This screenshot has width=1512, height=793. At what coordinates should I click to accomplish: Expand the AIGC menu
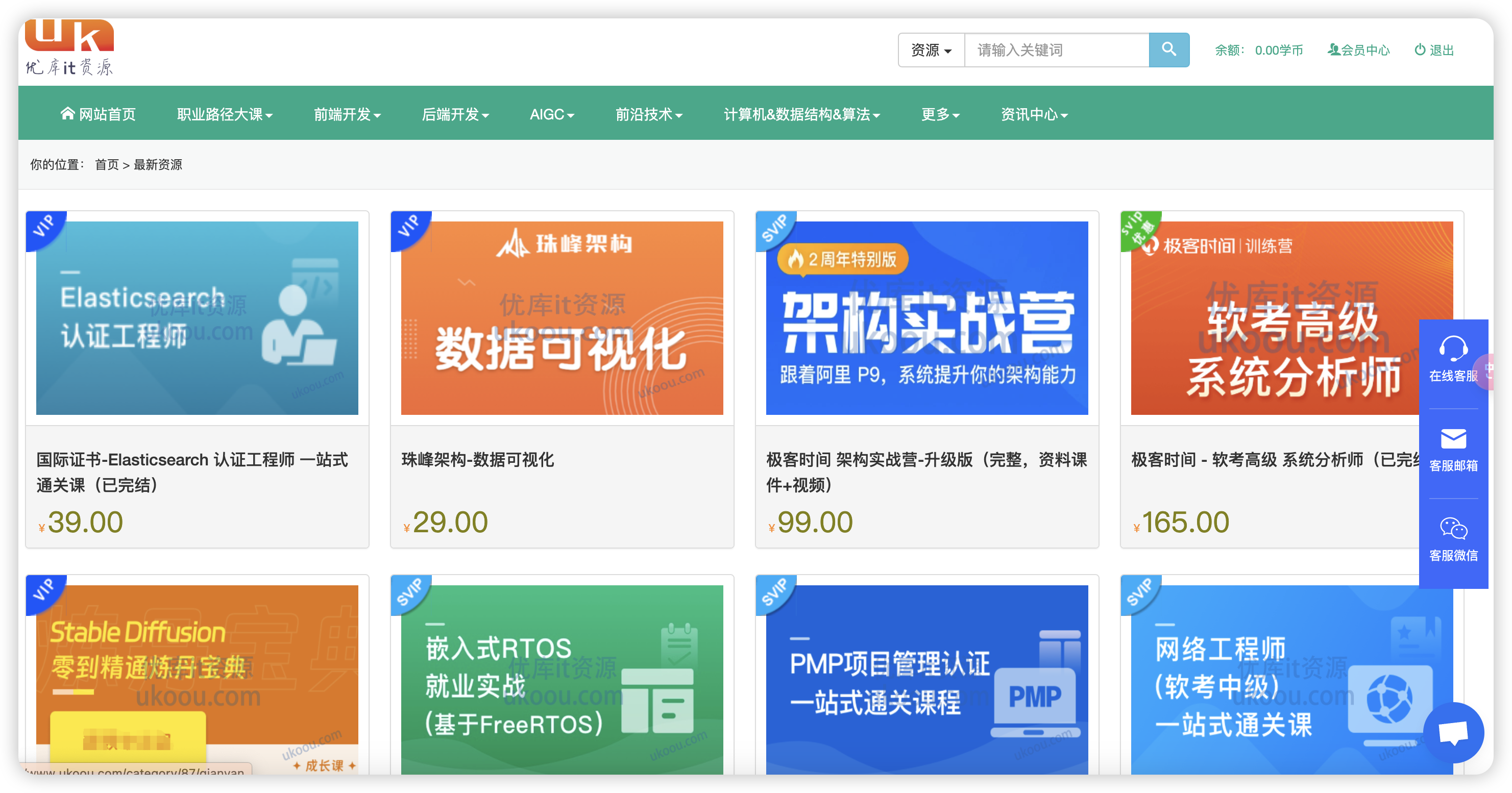pos(552,114)
